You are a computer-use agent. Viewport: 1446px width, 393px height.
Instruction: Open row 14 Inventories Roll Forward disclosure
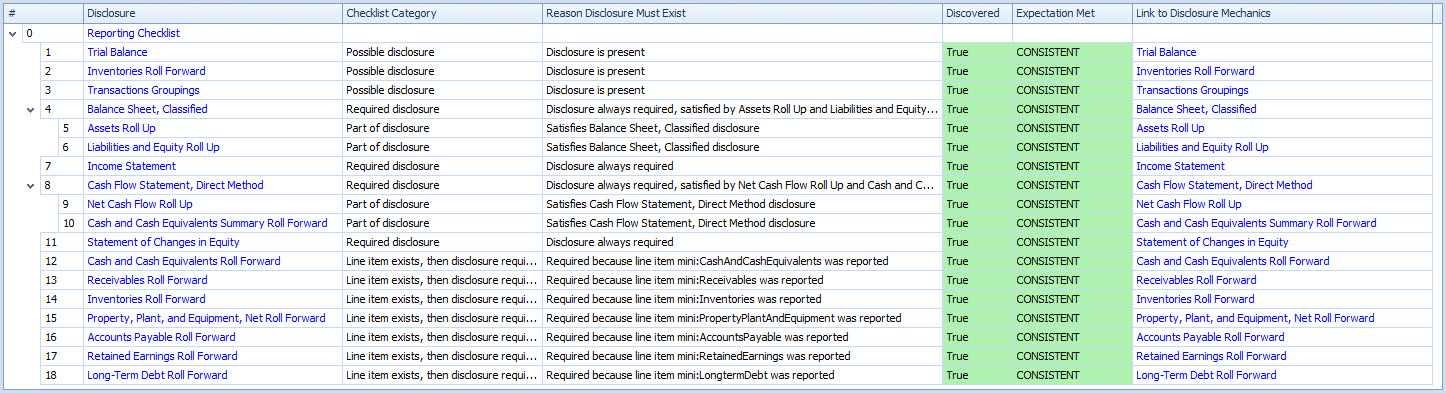click(146, 299)
